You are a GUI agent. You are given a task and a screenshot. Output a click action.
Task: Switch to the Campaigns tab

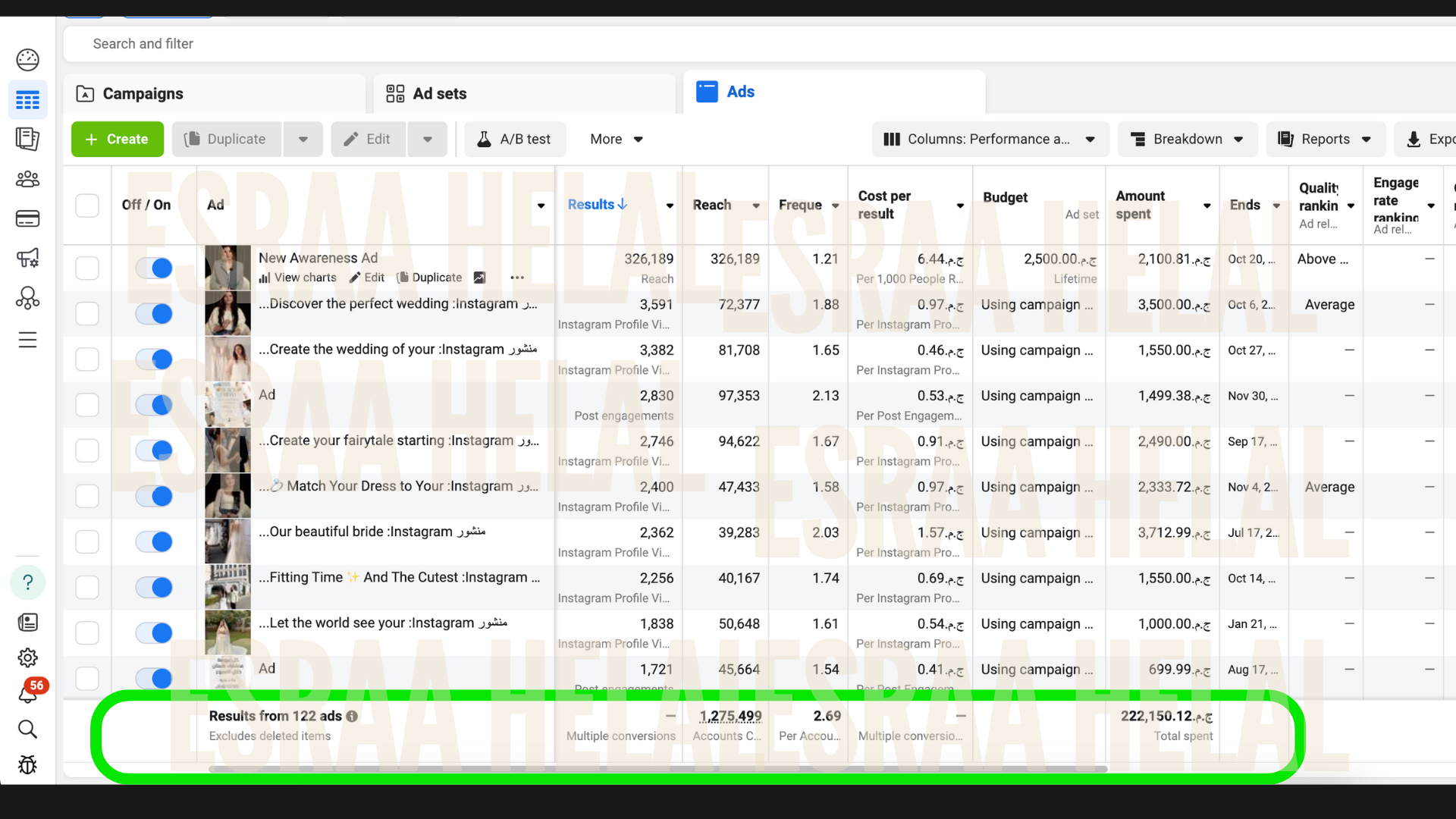tap(143, 94)
